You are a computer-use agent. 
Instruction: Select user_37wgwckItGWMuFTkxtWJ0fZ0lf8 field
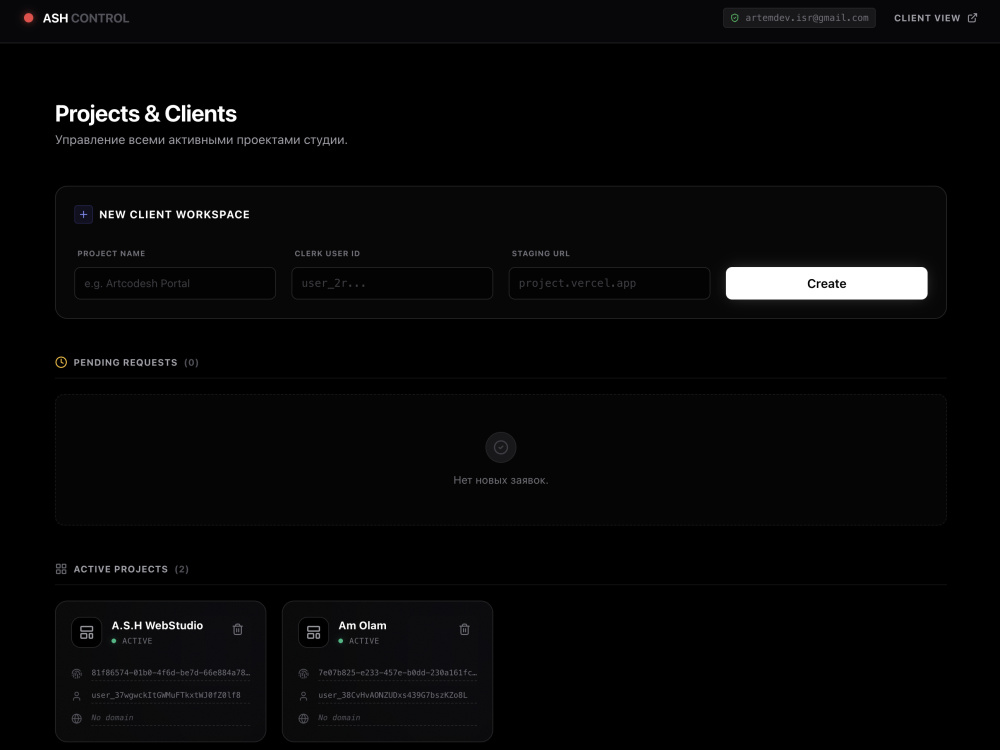tap(170, 696)
